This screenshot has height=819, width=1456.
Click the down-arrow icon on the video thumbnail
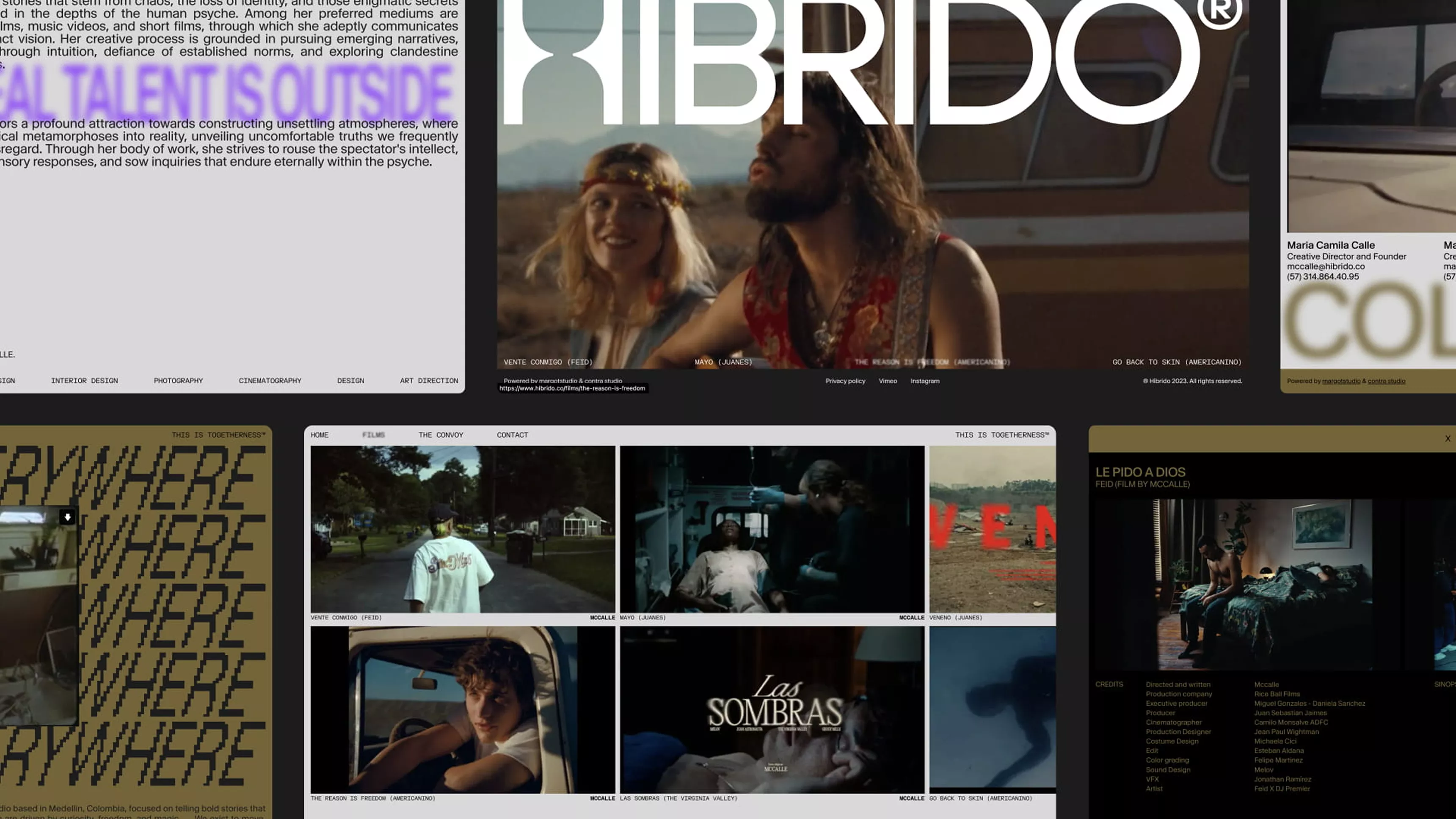point(67,517)
